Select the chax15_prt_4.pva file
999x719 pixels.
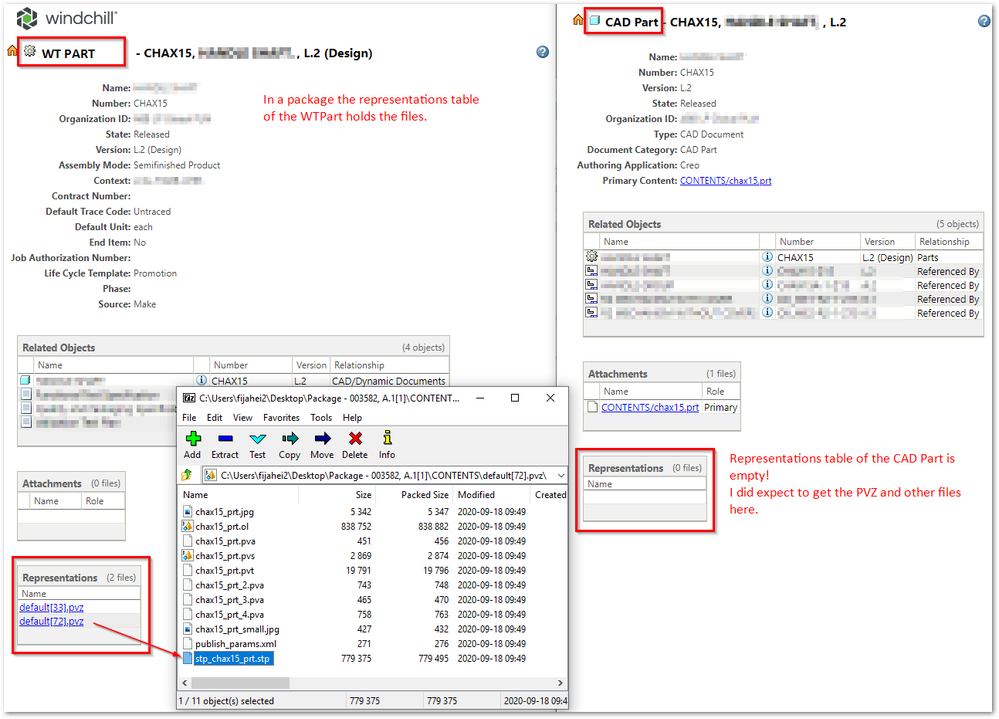(x=229, y=615)
